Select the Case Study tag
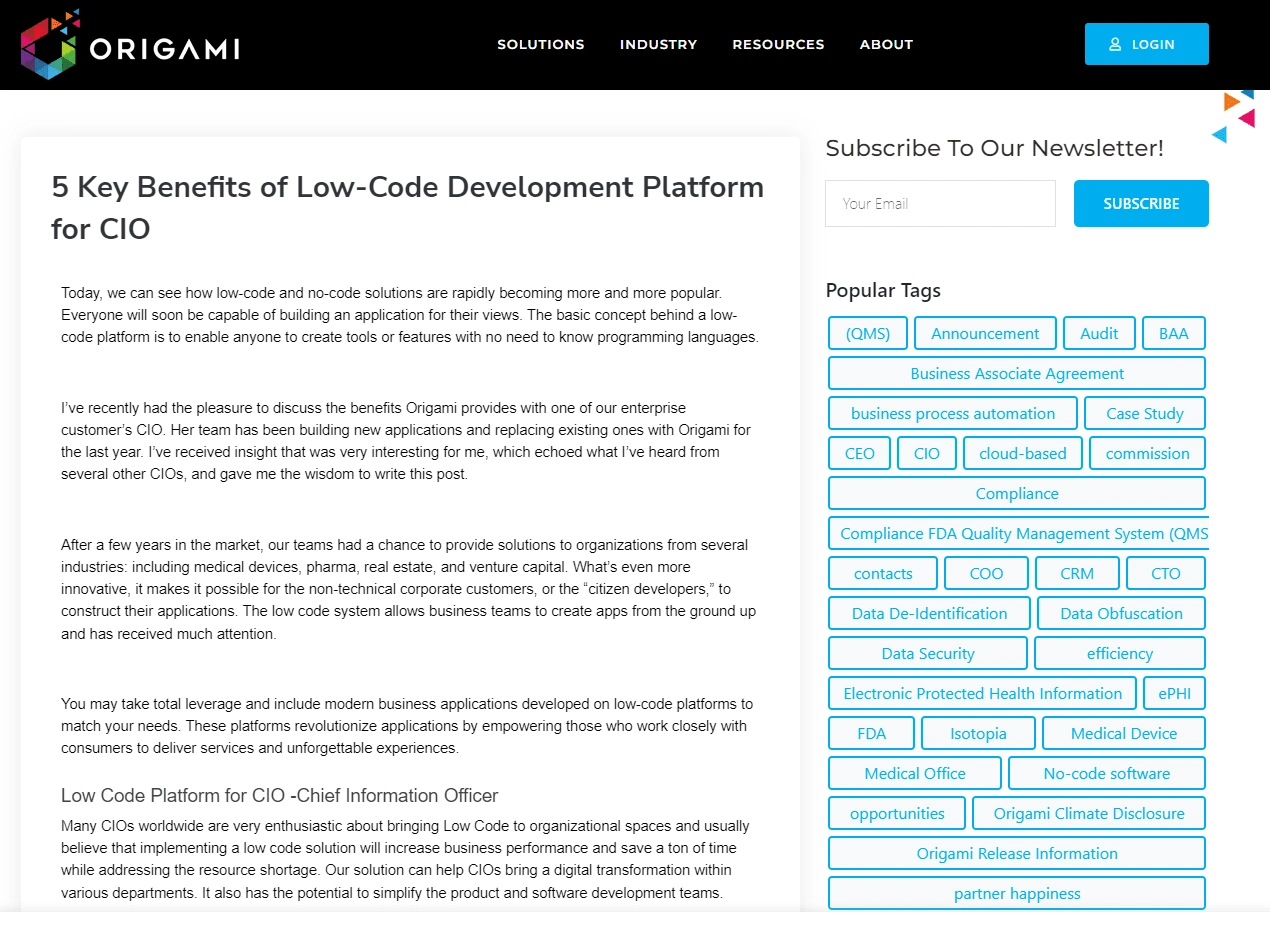Image resolution: width=1270 pixels, height=926 pixels. pyautogui.click(x=1145, y=413)
